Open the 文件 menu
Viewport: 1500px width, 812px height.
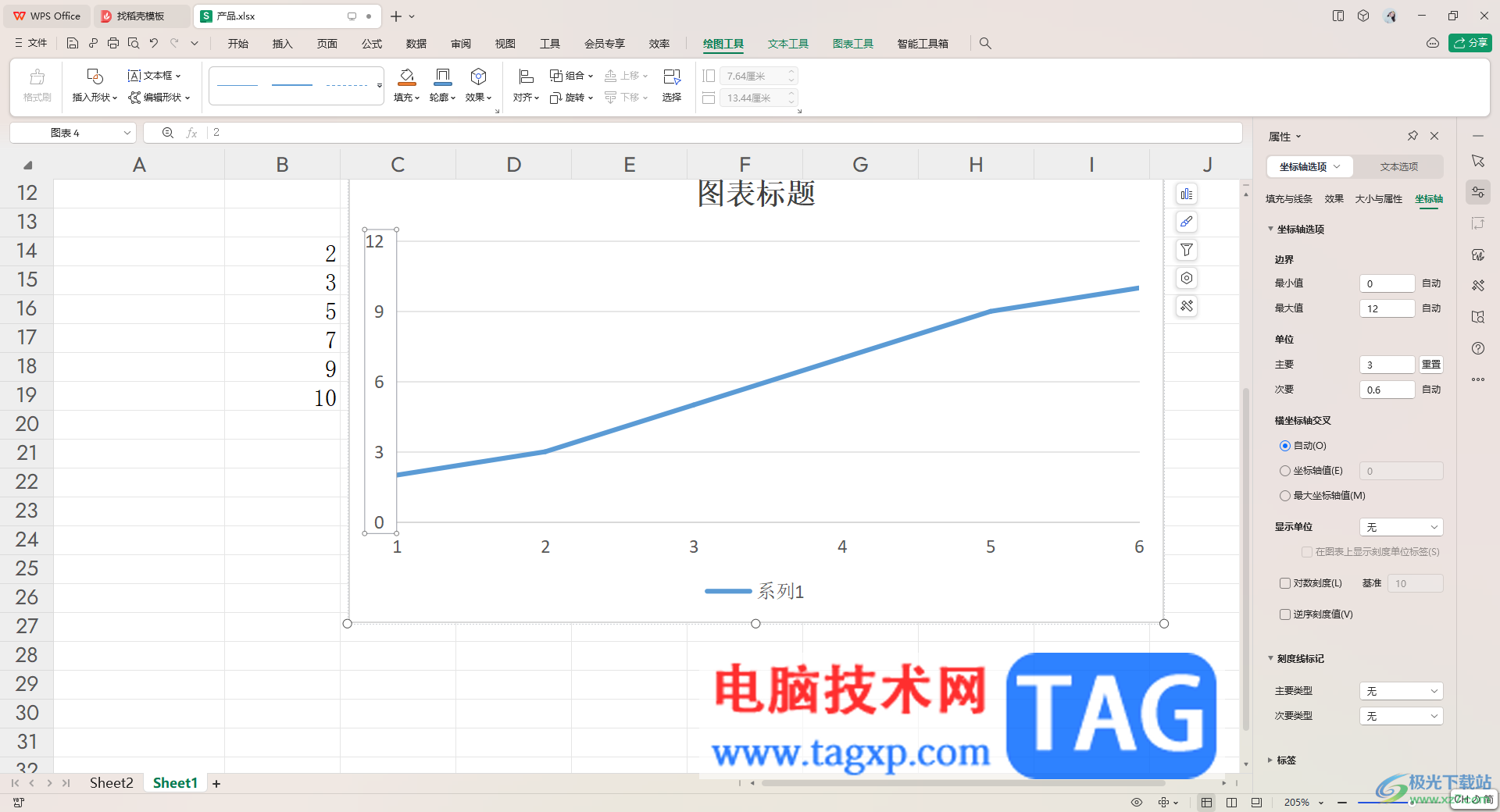(x=31, y=44)
